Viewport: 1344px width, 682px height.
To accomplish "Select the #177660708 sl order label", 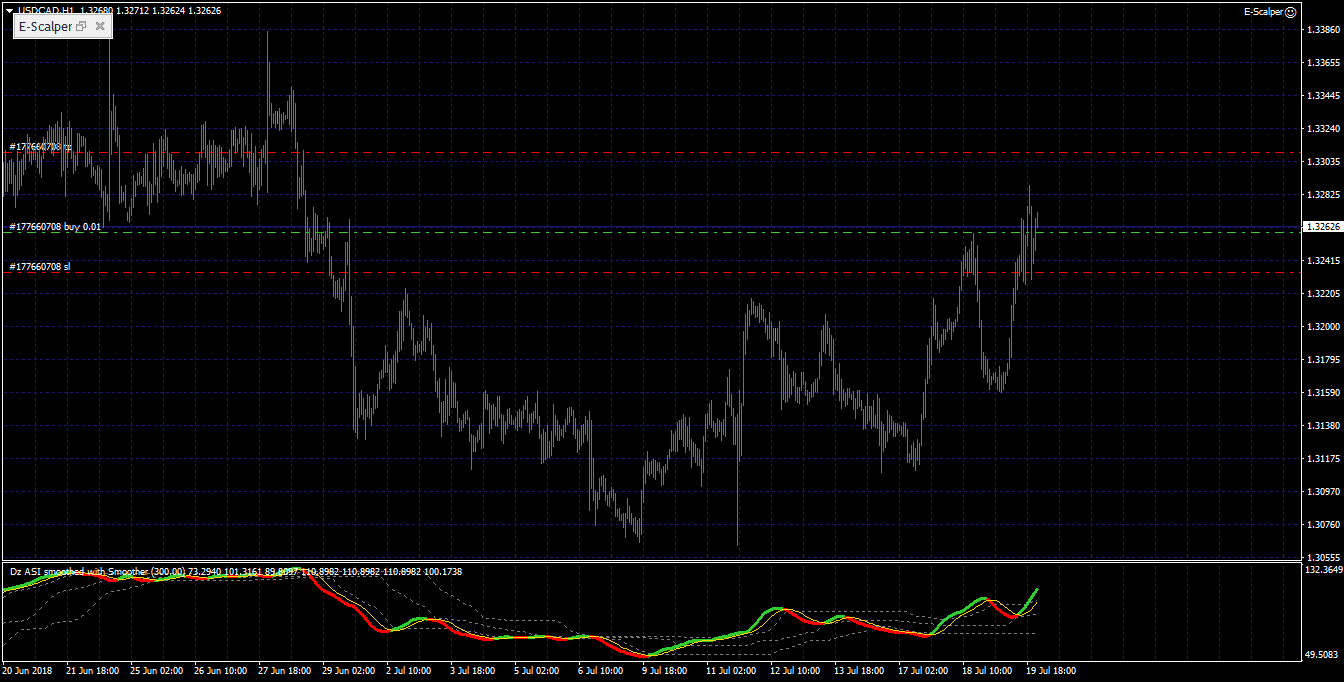I will click(x=39, y=267).
